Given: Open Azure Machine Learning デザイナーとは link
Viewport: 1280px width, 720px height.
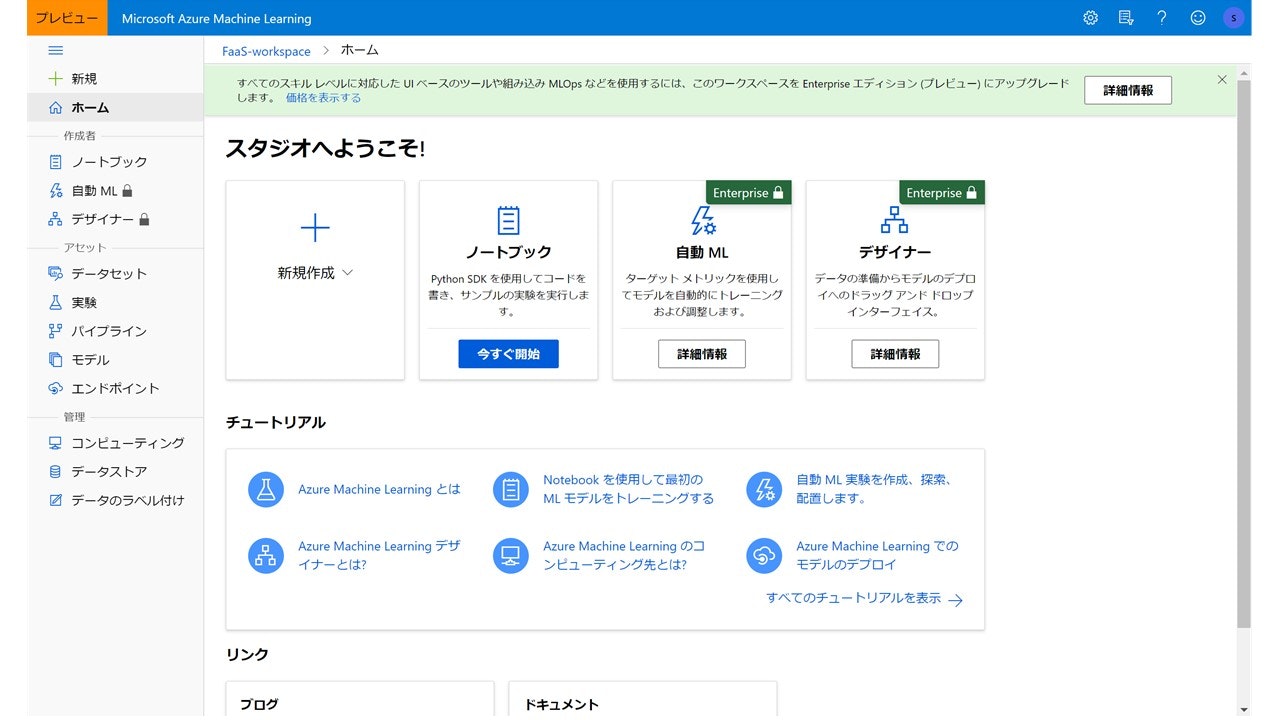Looking at the screenshot, I should pyautogui.click(x=379, y=555).
